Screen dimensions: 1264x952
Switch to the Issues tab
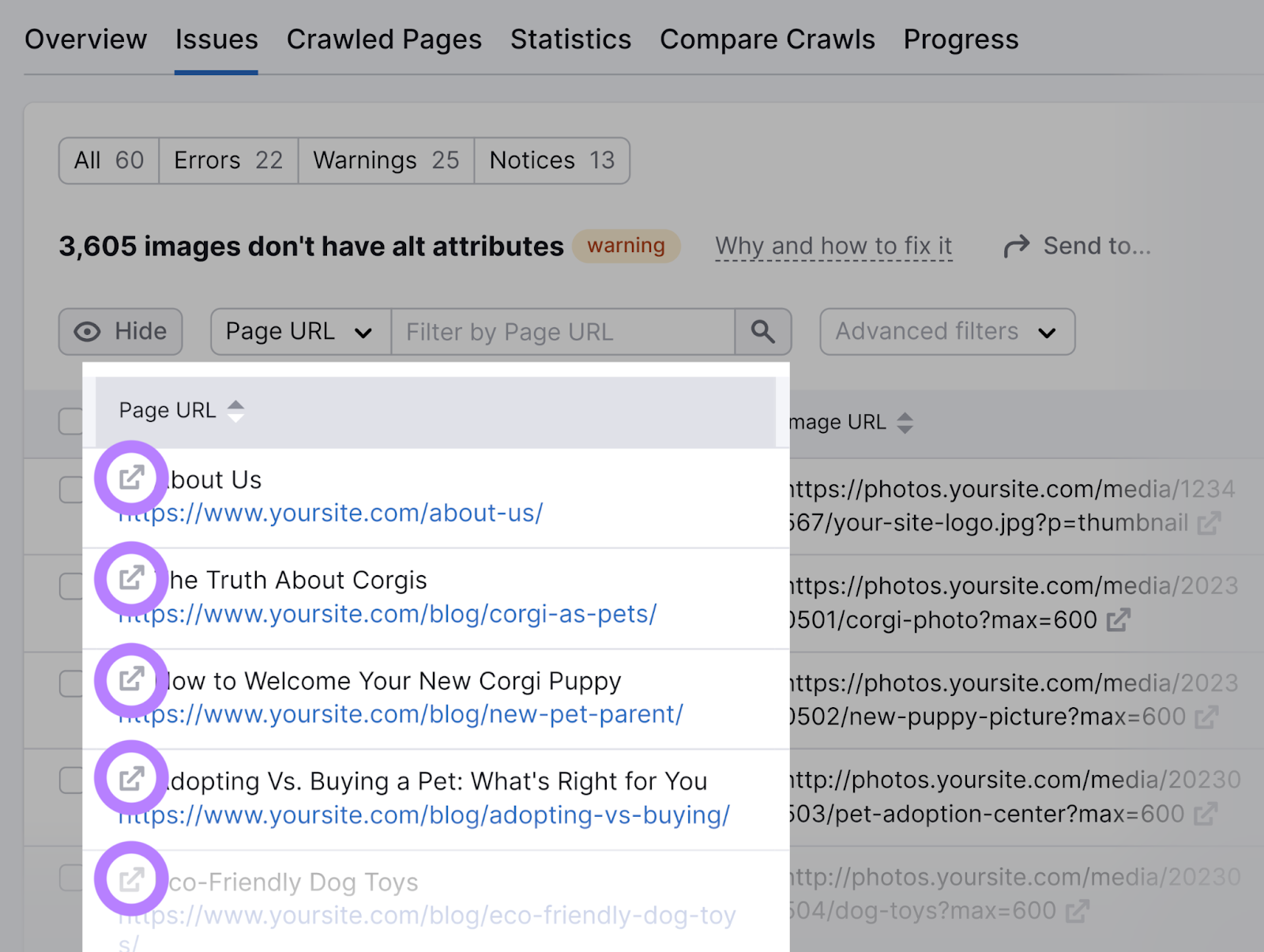click(x=216, y=40)
